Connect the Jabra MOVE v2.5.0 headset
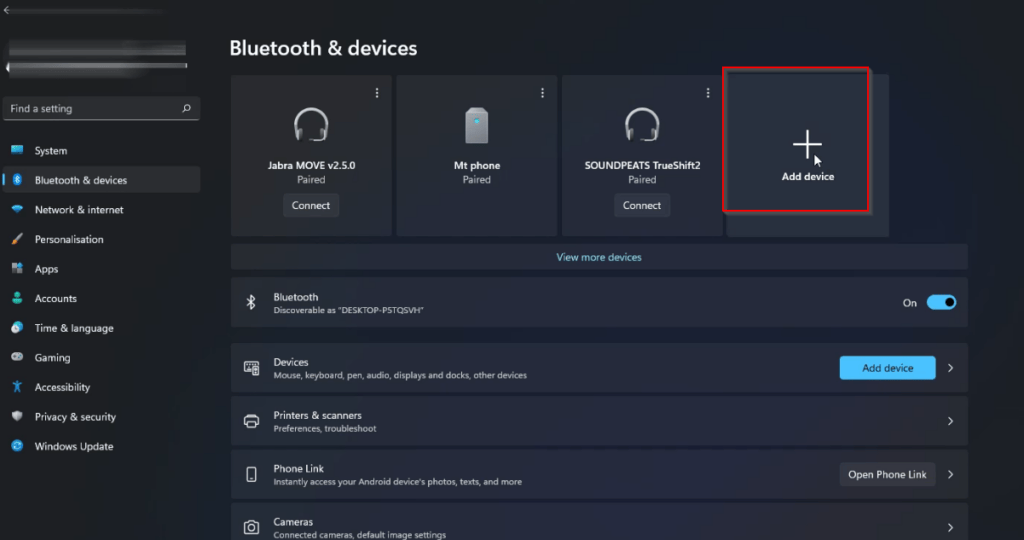The width and height of the screenshot is (1024, 540). click(x=311, y=205)
